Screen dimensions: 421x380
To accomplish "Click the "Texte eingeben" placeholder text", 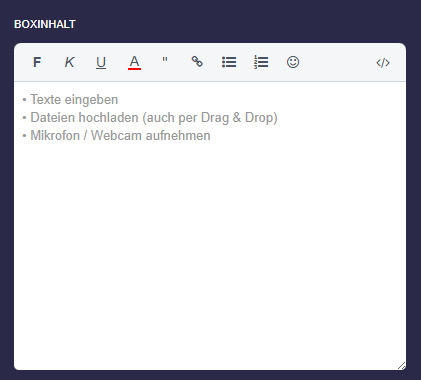I will point(74,100).
